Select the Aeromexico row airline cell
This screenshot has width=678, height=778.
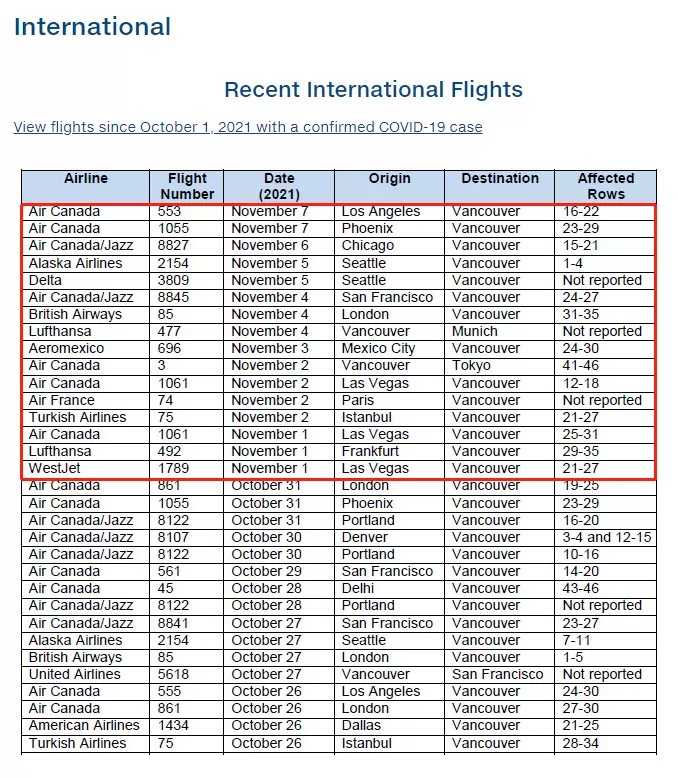[85, 348]
